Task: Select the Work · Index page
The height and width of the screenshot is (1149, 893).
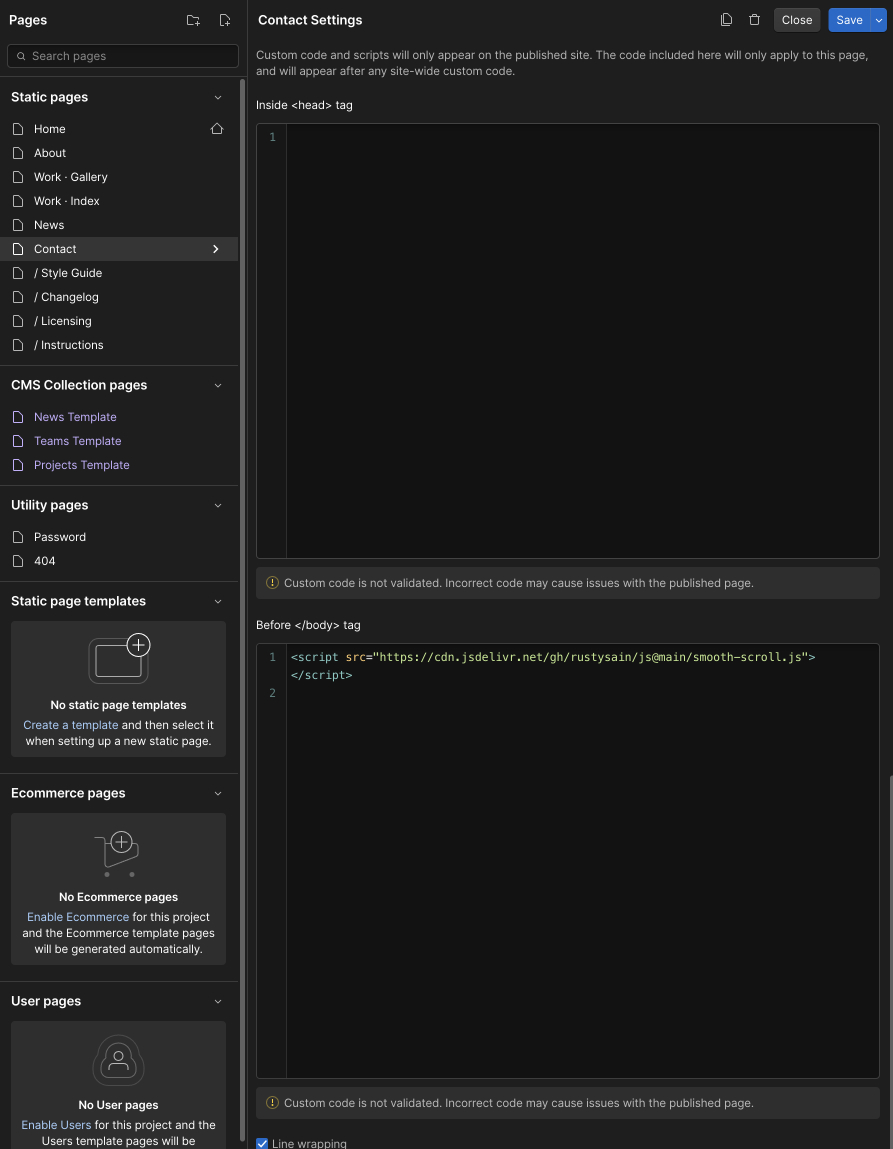Action: (67, 201)
